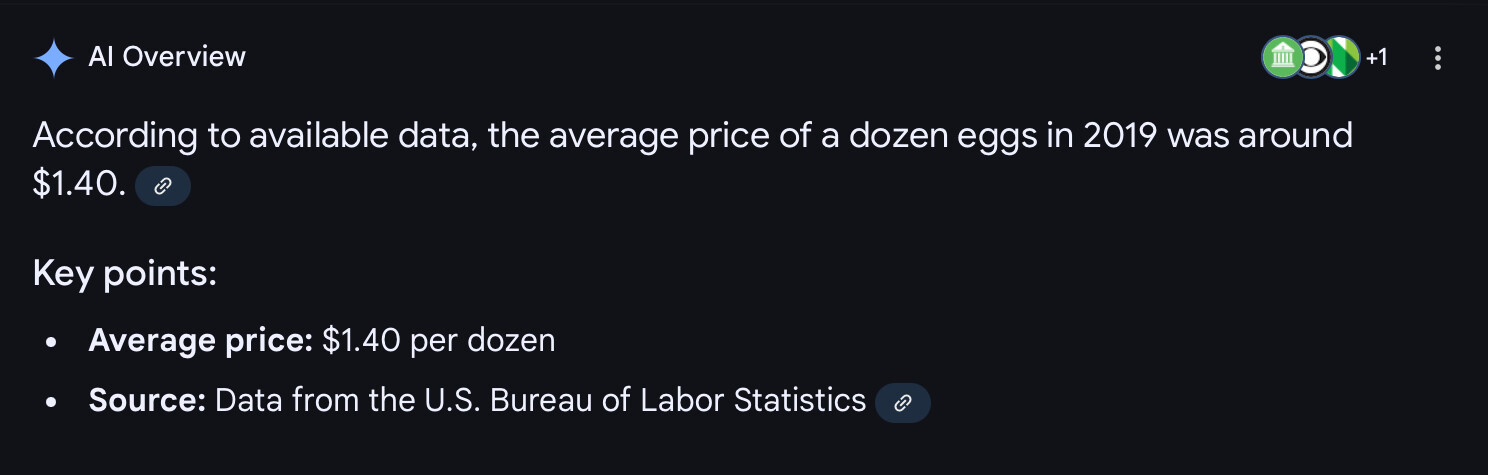Click the '$1.40 per dozen' bullet text
This screenshot has height=475, width=1488.
438,341
